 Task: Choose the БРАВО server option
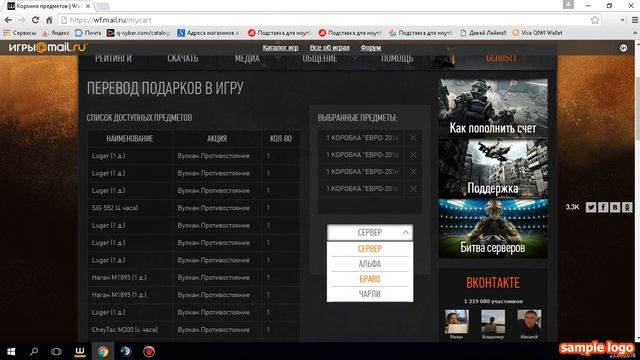[370, 279]
